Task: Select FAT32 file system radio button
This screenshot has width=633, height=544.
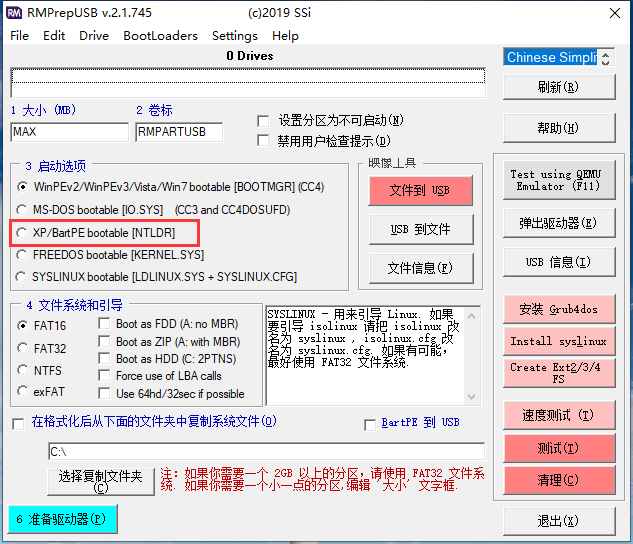Action: [24, 347]
